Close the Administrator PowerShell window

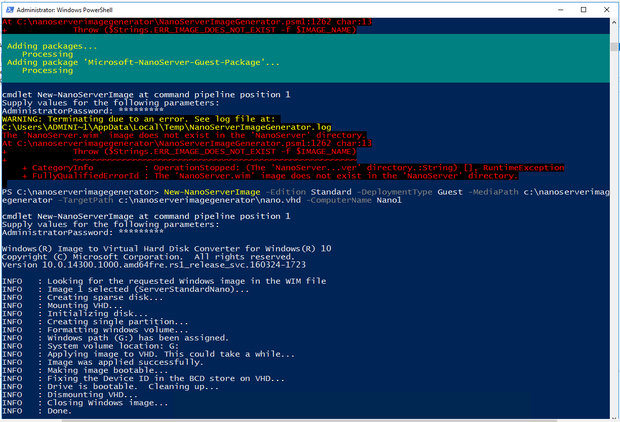[x=607, y=10]
